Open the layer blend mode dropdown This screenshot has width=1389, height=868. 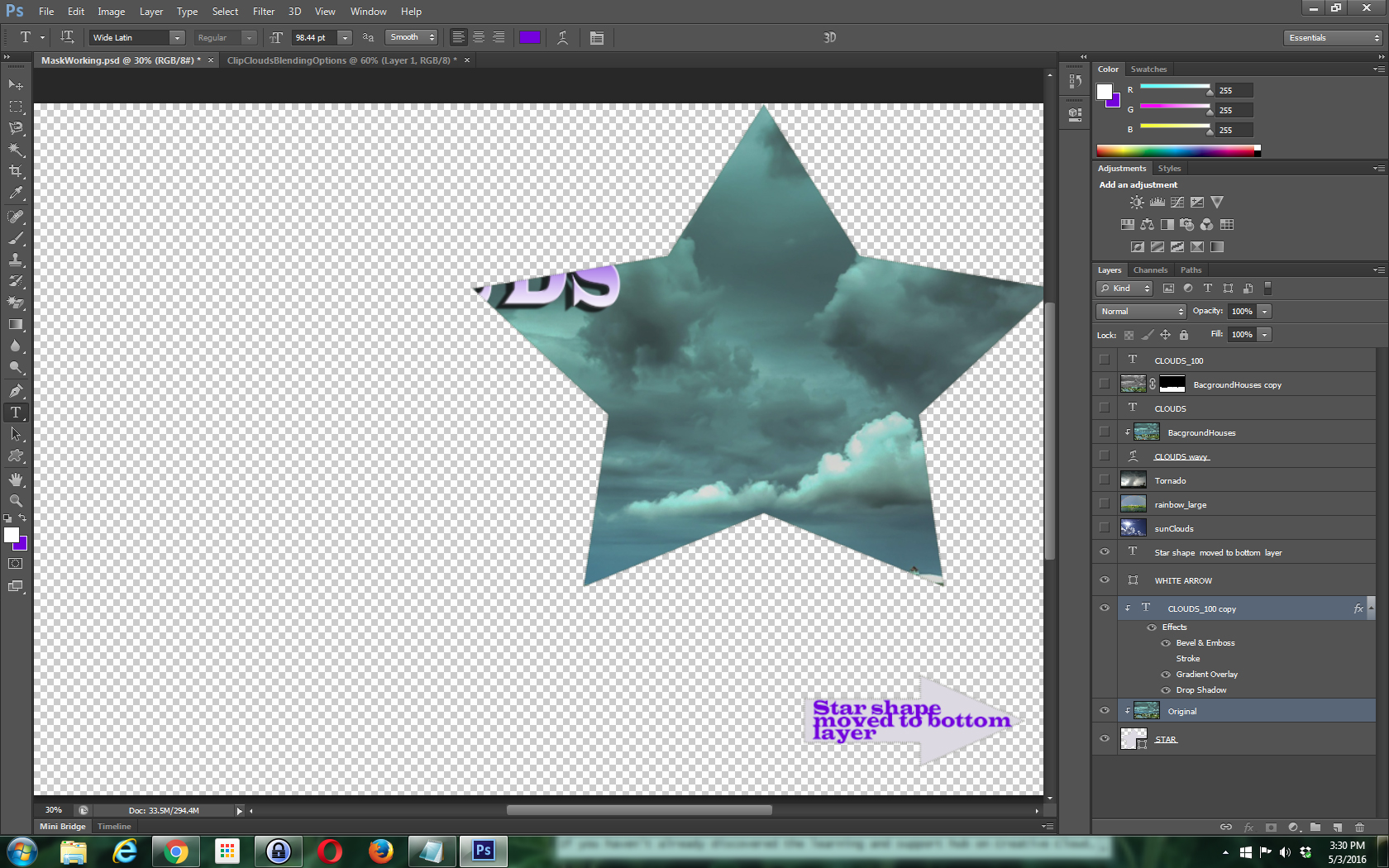click(1140, 311)
